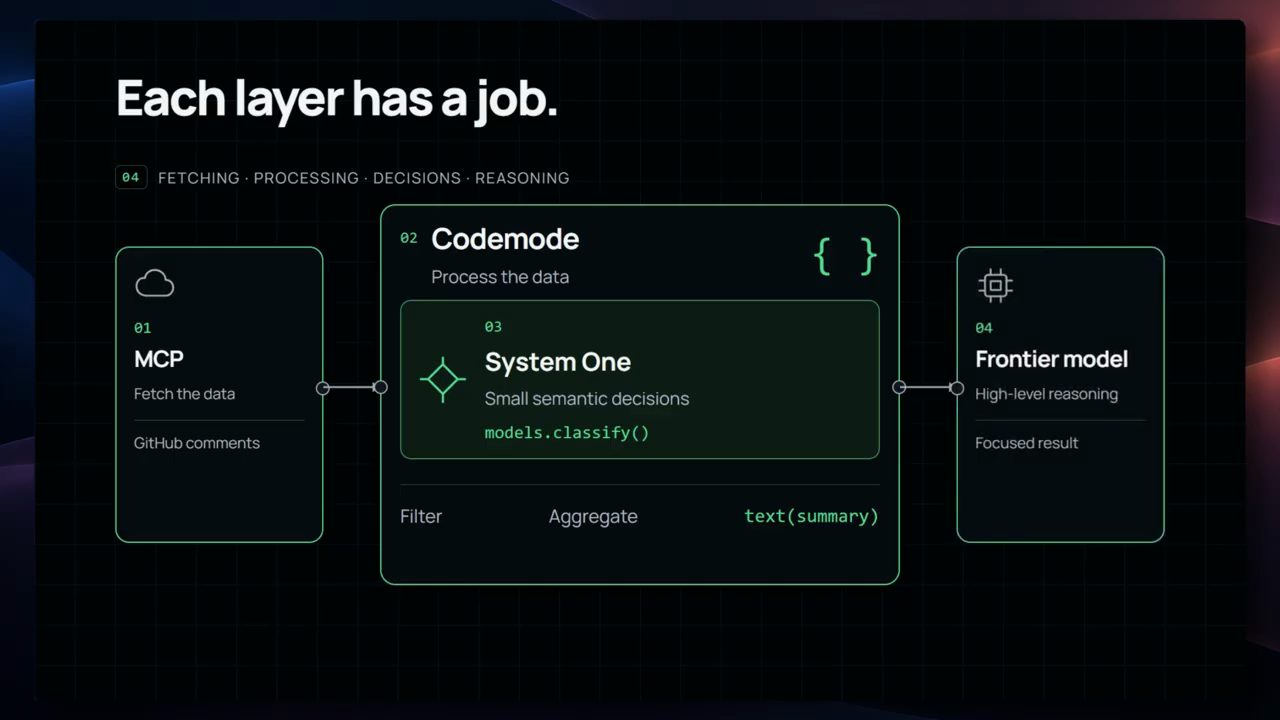This screenshot has width=1280, height=720.
Task: Select the "System One" title
Action: pos(558,362)
